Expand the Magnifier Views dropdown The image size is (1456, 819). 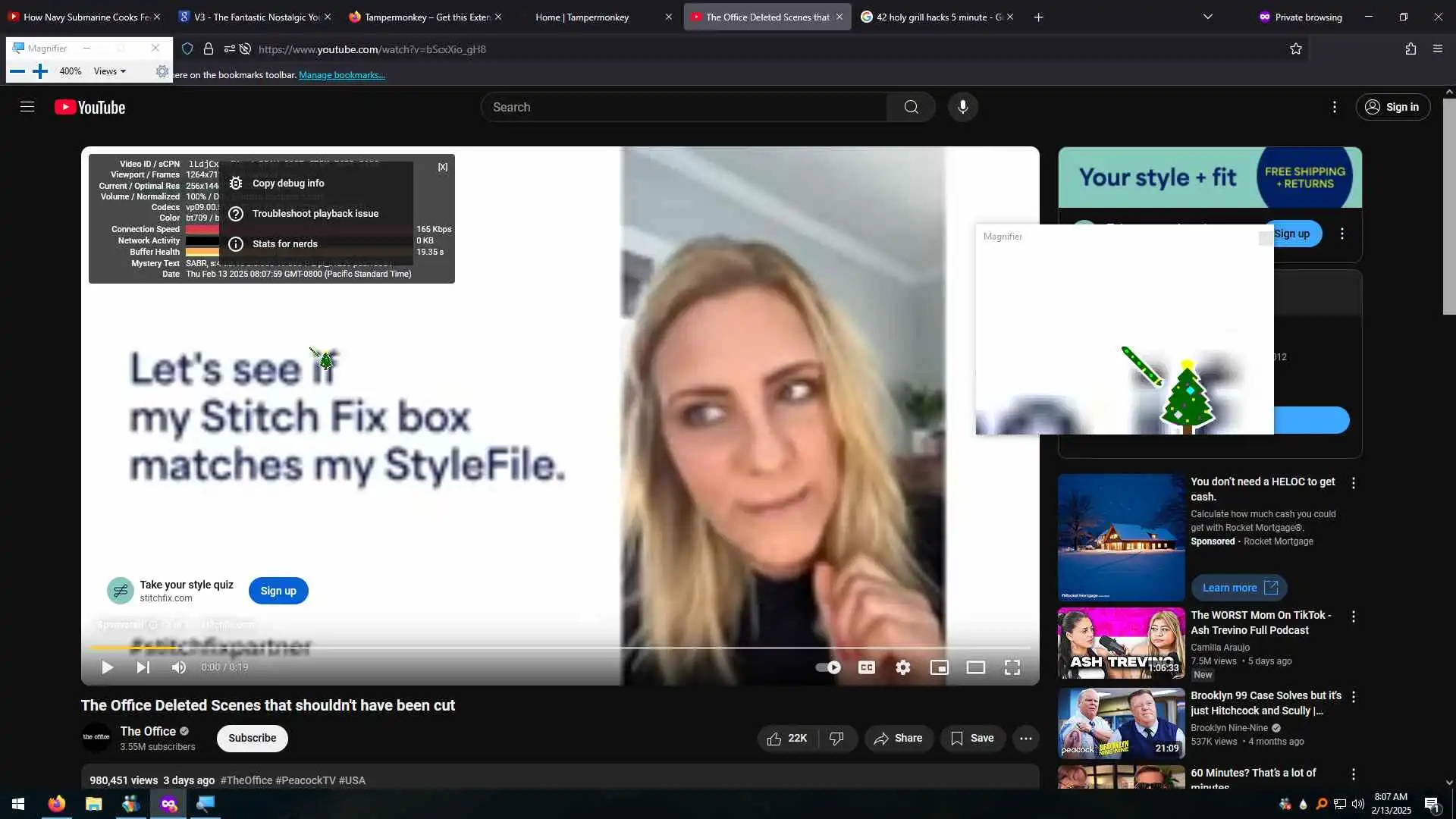click(110, 71)
